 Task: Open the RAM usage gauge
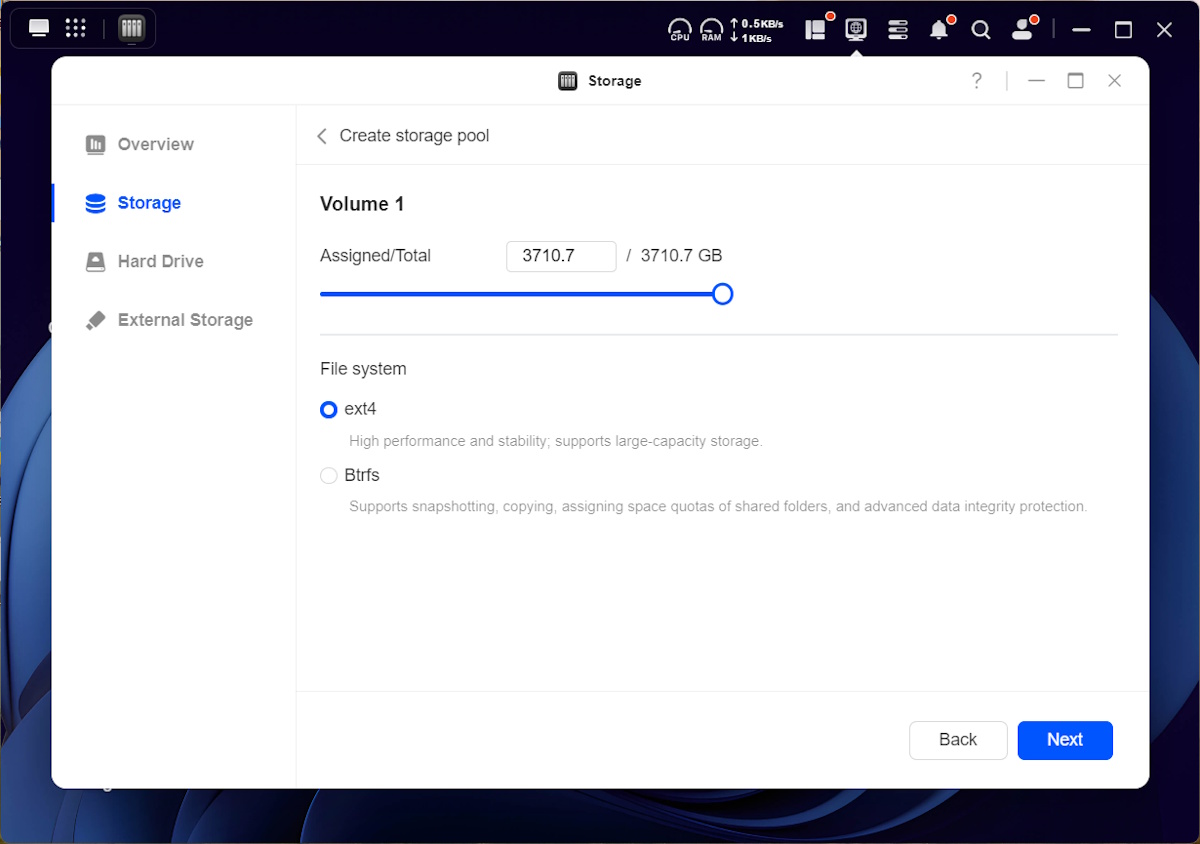click(x=711, y=29)
